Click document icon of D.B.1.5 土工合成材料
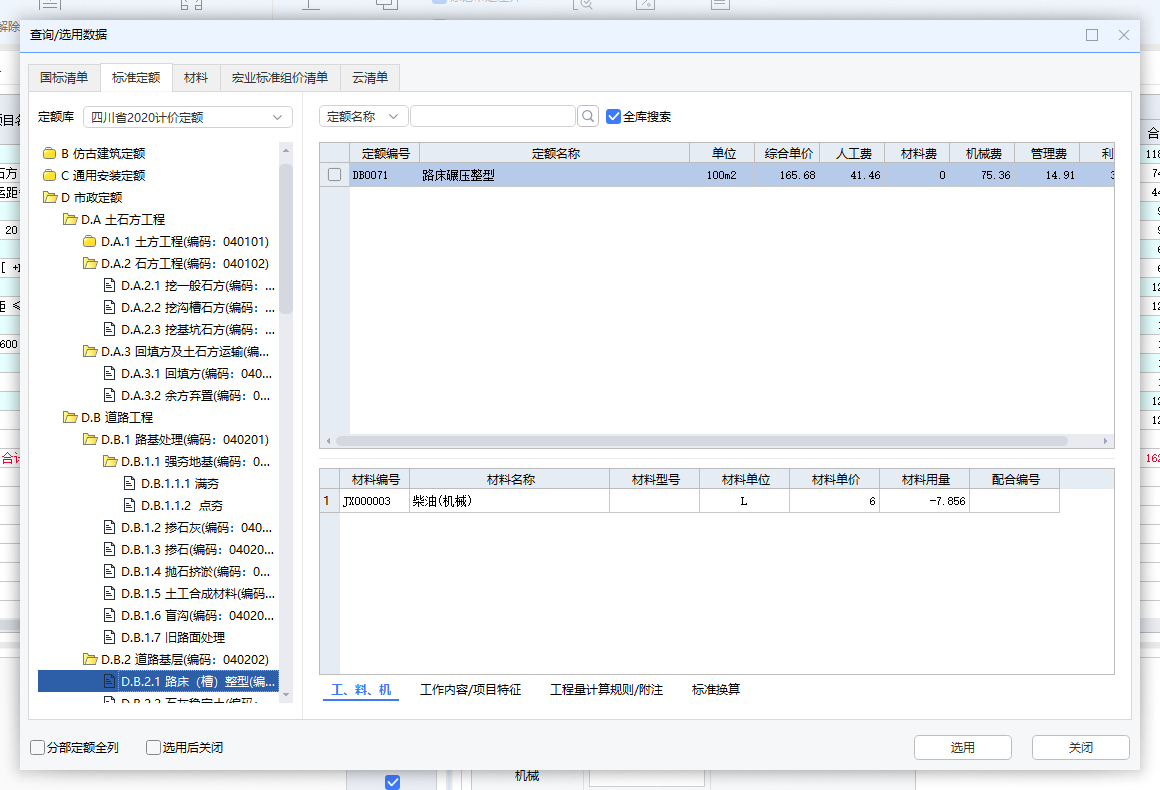 [x=109, y=593]
